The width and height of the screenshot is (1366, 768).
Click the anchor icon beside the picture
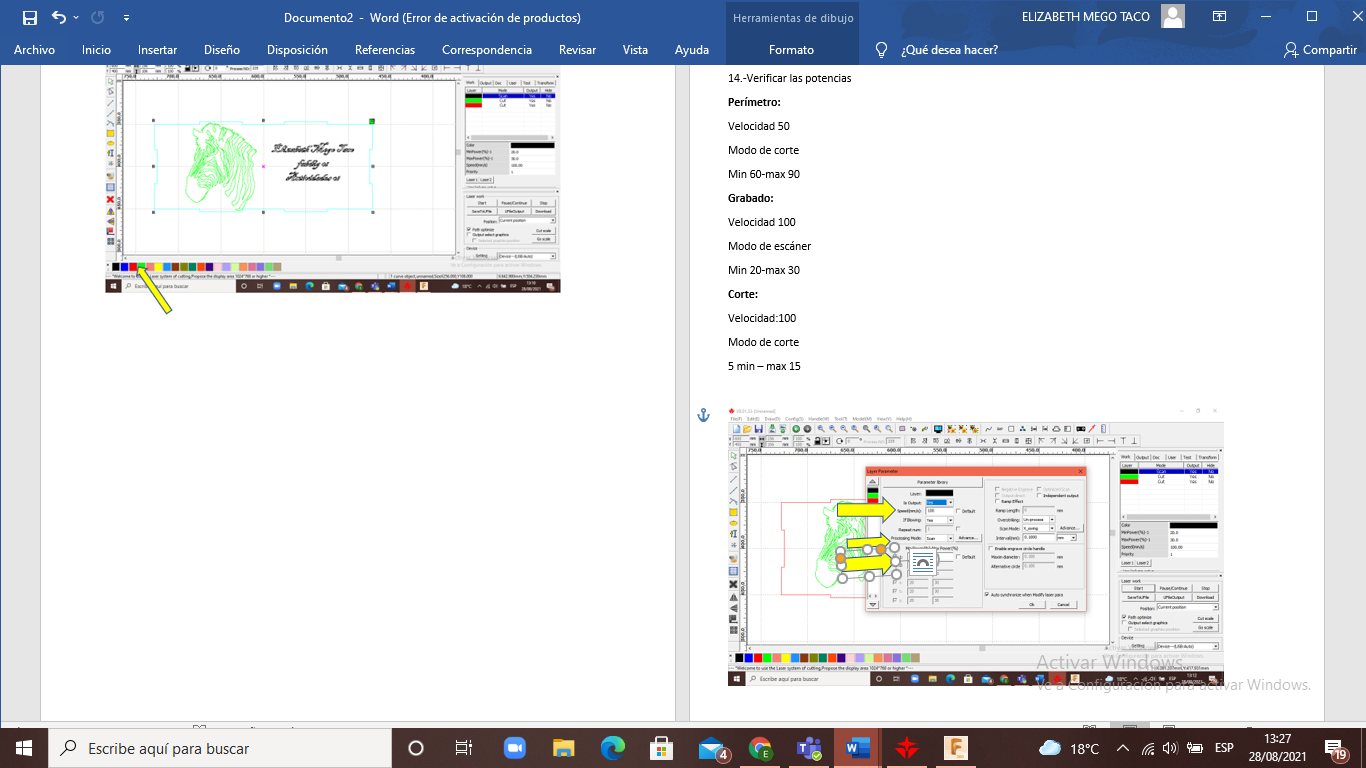(x=702, y=414)
